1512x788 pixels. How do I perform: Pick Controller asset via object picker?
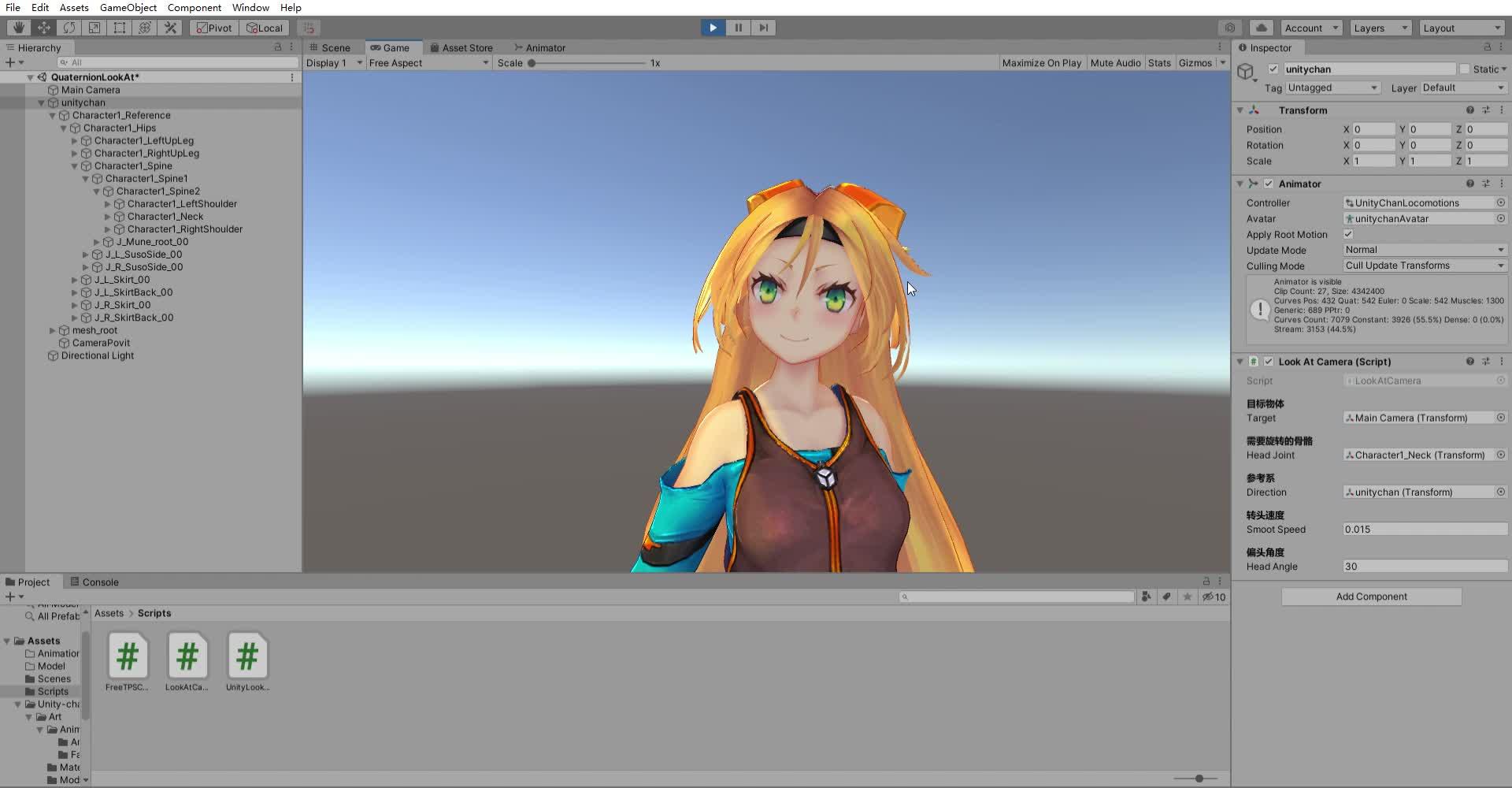[1501, 203]
